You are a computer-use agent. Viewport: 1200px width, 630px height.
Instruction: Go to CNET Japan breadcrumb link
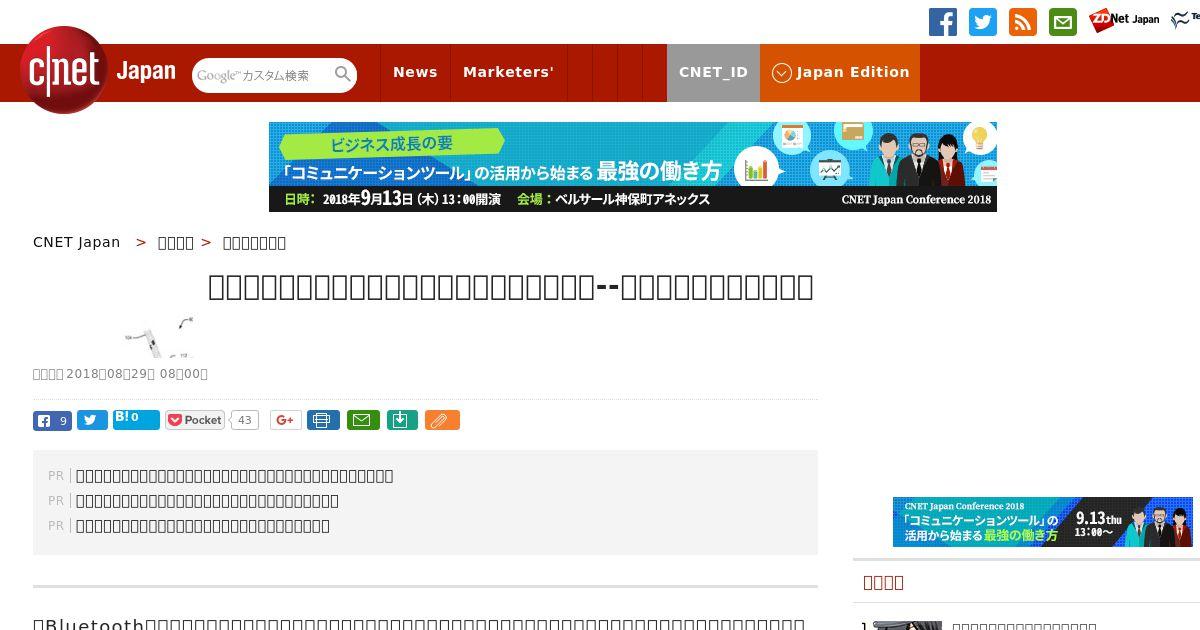(x=77, y=242)
